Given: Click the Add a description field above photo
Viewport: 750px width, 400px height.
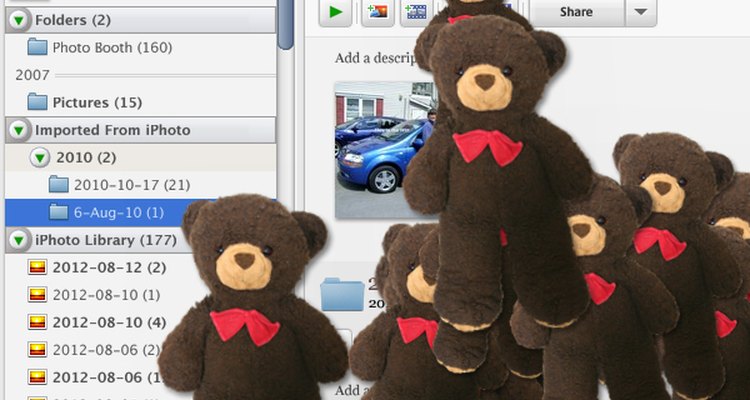Looking at the screenshot, I should [x=376, y=58].
